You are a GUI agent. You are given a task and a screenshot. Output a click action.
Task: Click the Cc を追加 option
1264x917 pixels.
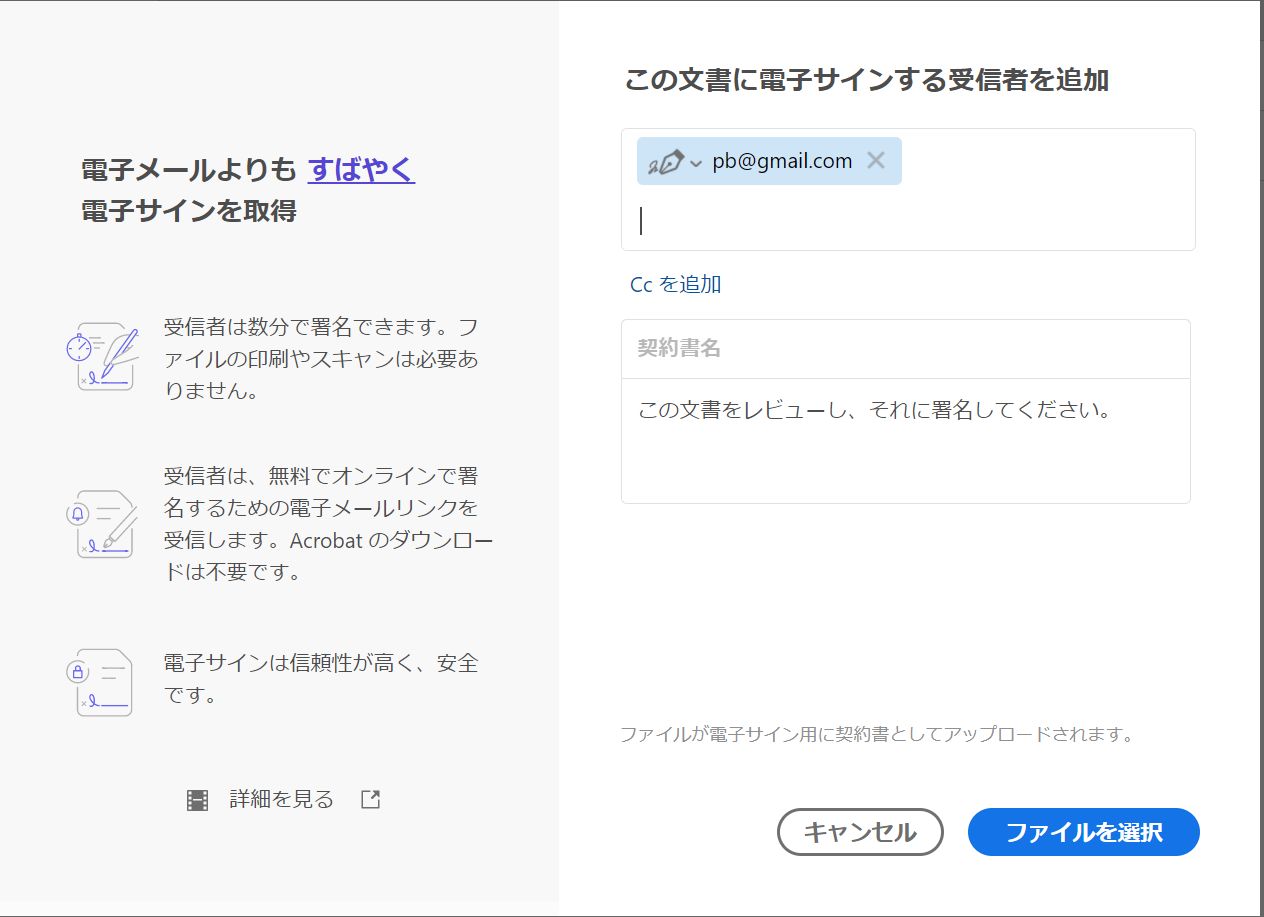click(672, 284)
